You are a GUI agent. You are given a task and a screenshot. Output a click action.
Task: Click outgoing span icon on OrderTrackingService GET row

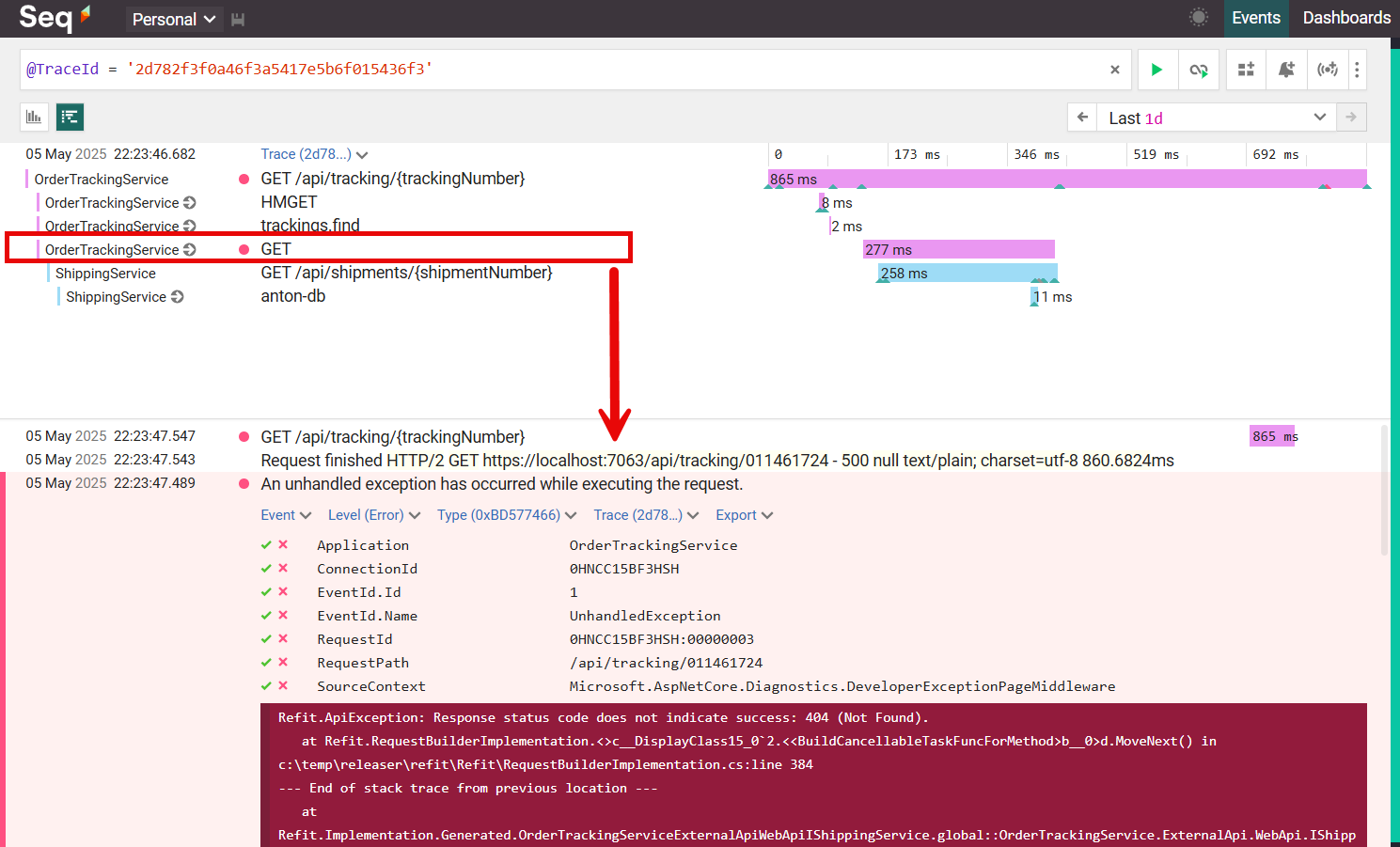pyautogui.click(x=190, y=249)
